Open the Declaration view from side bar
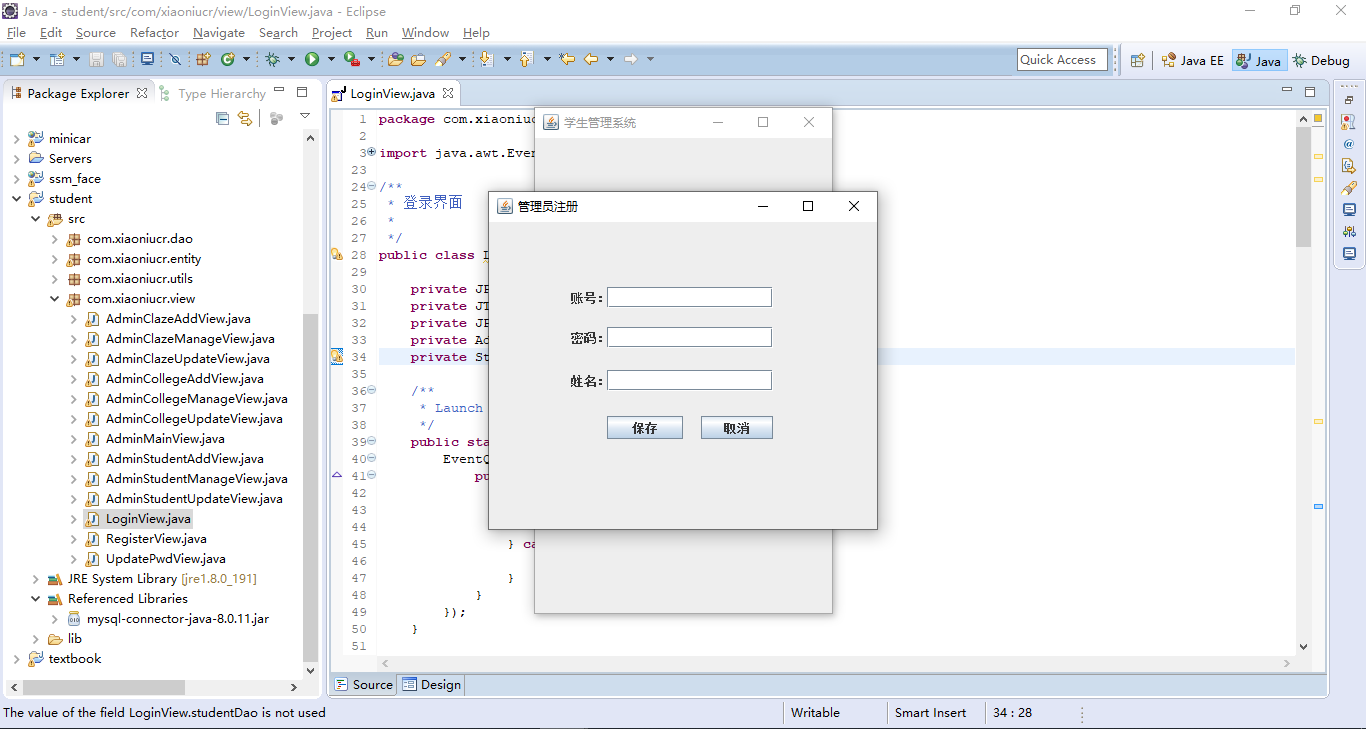Image resolution: width=1366 pixels, height=729 pixels. click(x=1349, y=166)
